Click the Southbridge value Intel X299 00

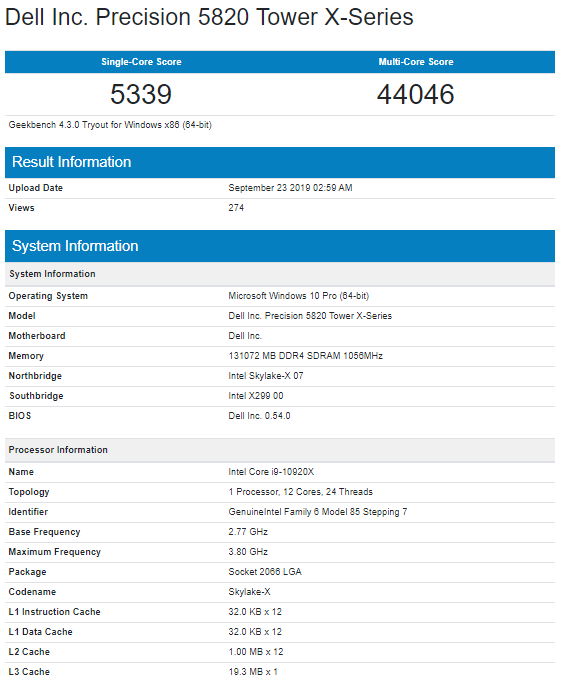pyautogui.click(x=256, y=396)
